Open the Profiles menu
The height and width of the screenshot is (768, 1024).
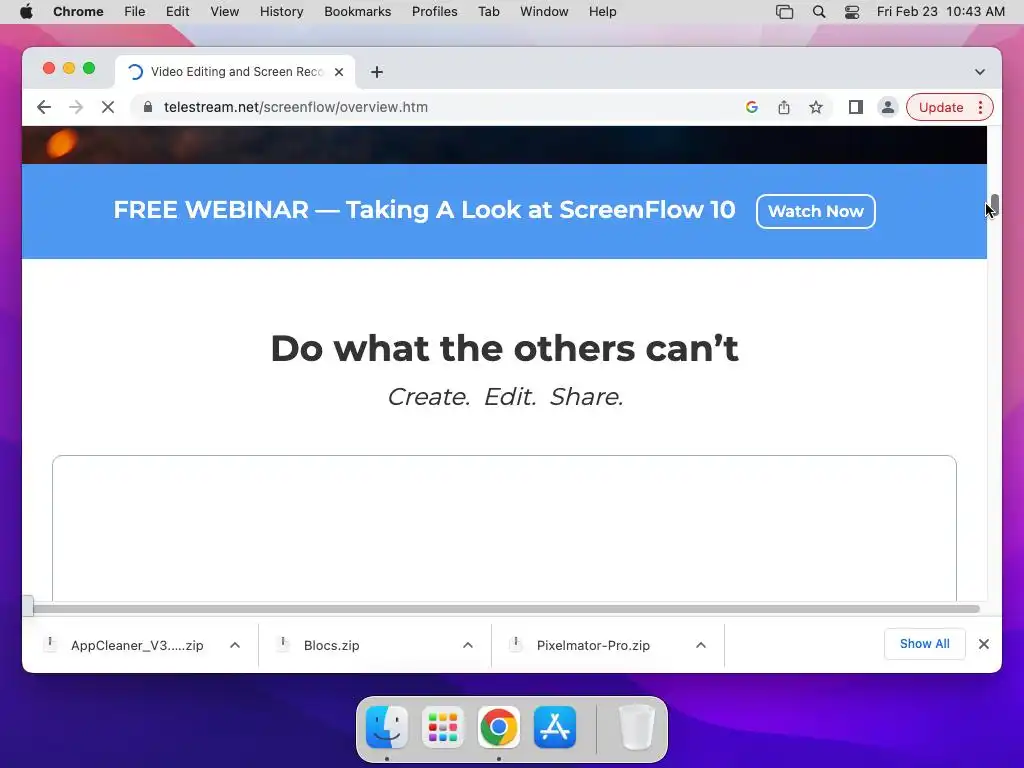434,12
